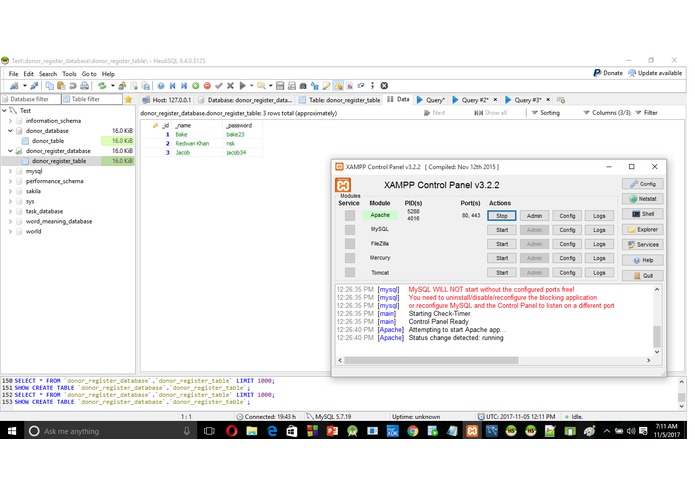Run query with play arrow icon in toolbar

coord(242,86)
